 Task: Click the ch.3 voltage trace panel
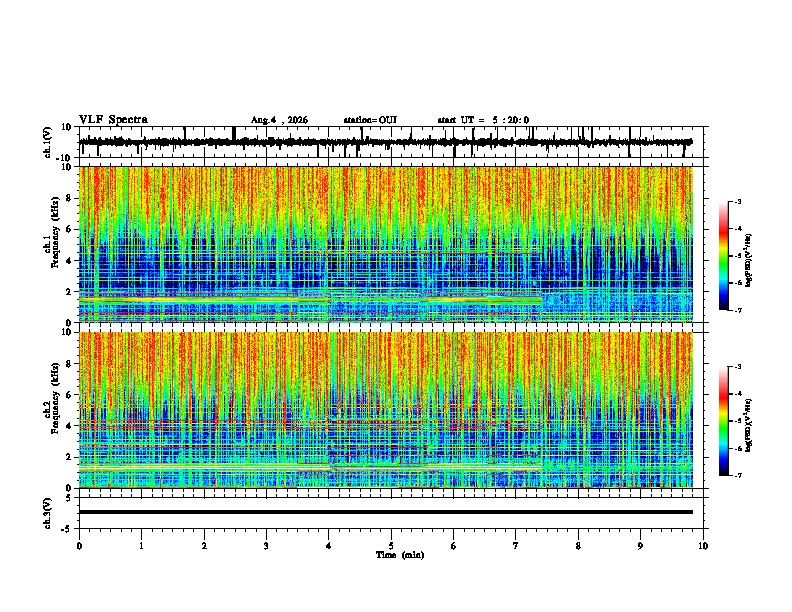point(393,513)
